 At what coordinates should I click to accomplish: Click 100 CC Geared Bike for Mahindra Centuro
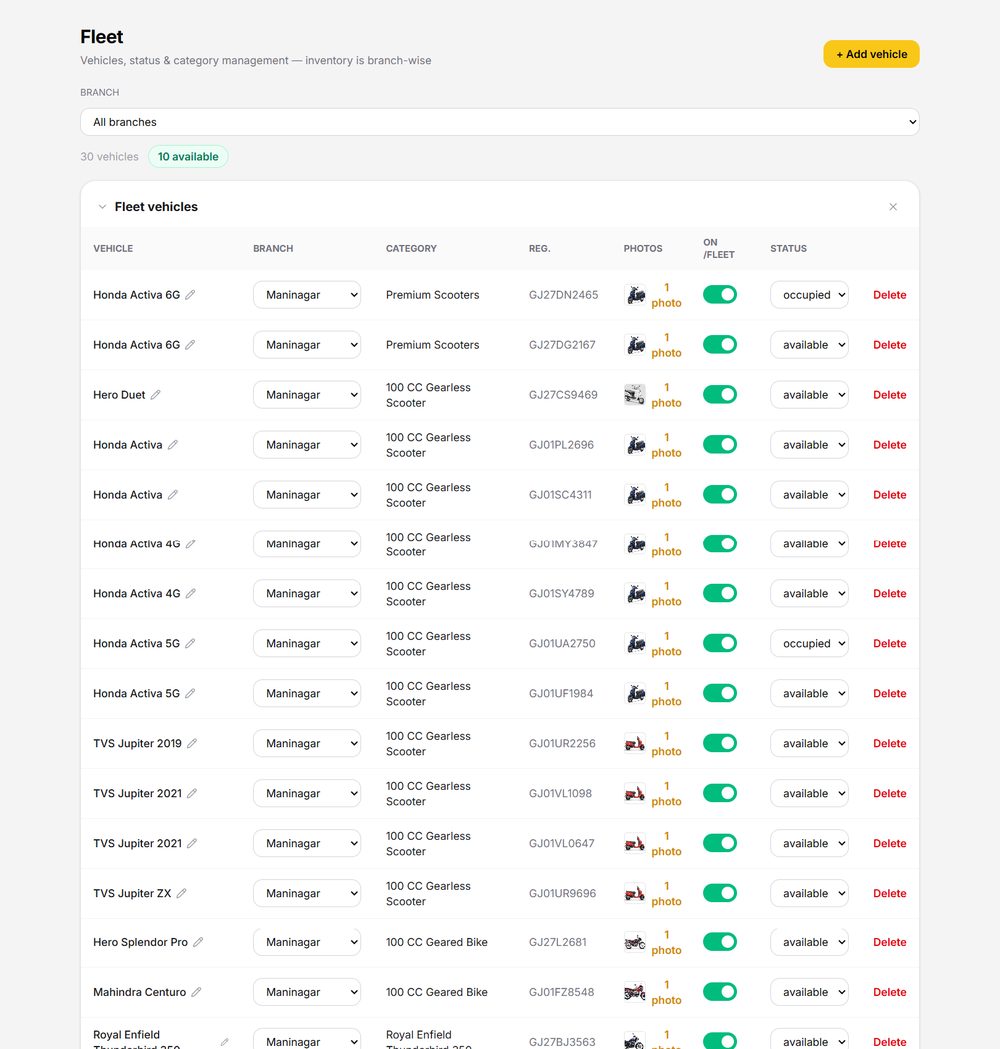[x=436, y=992]
